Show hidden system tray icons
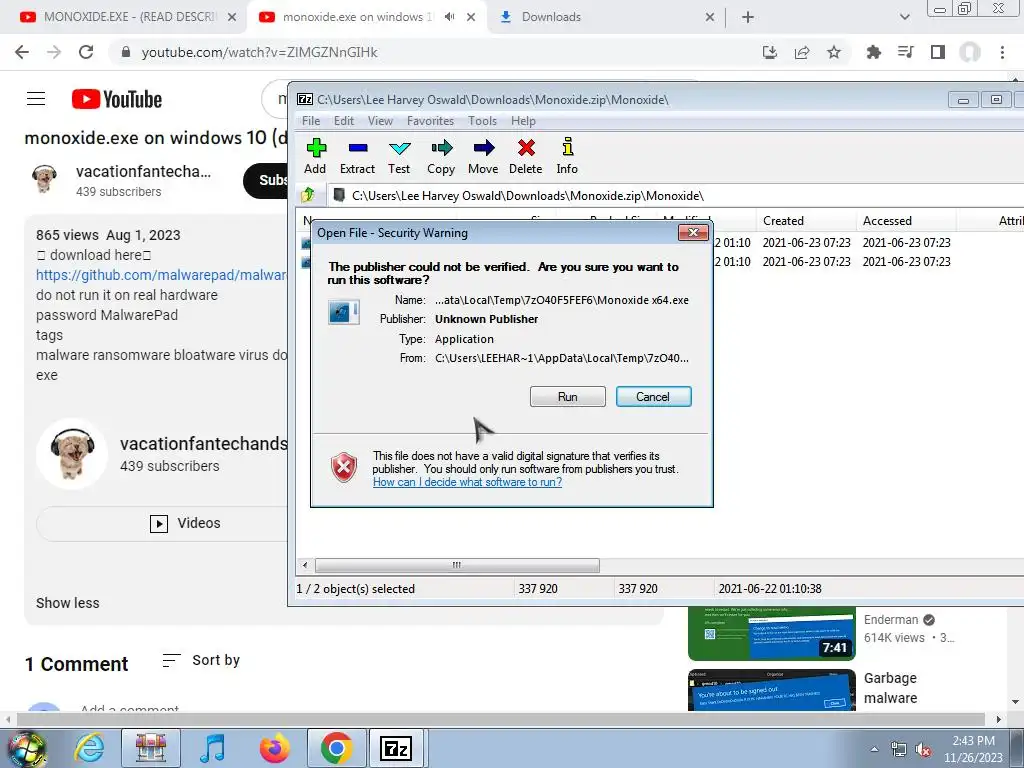The image size is (1024, 768). (874, 750)
